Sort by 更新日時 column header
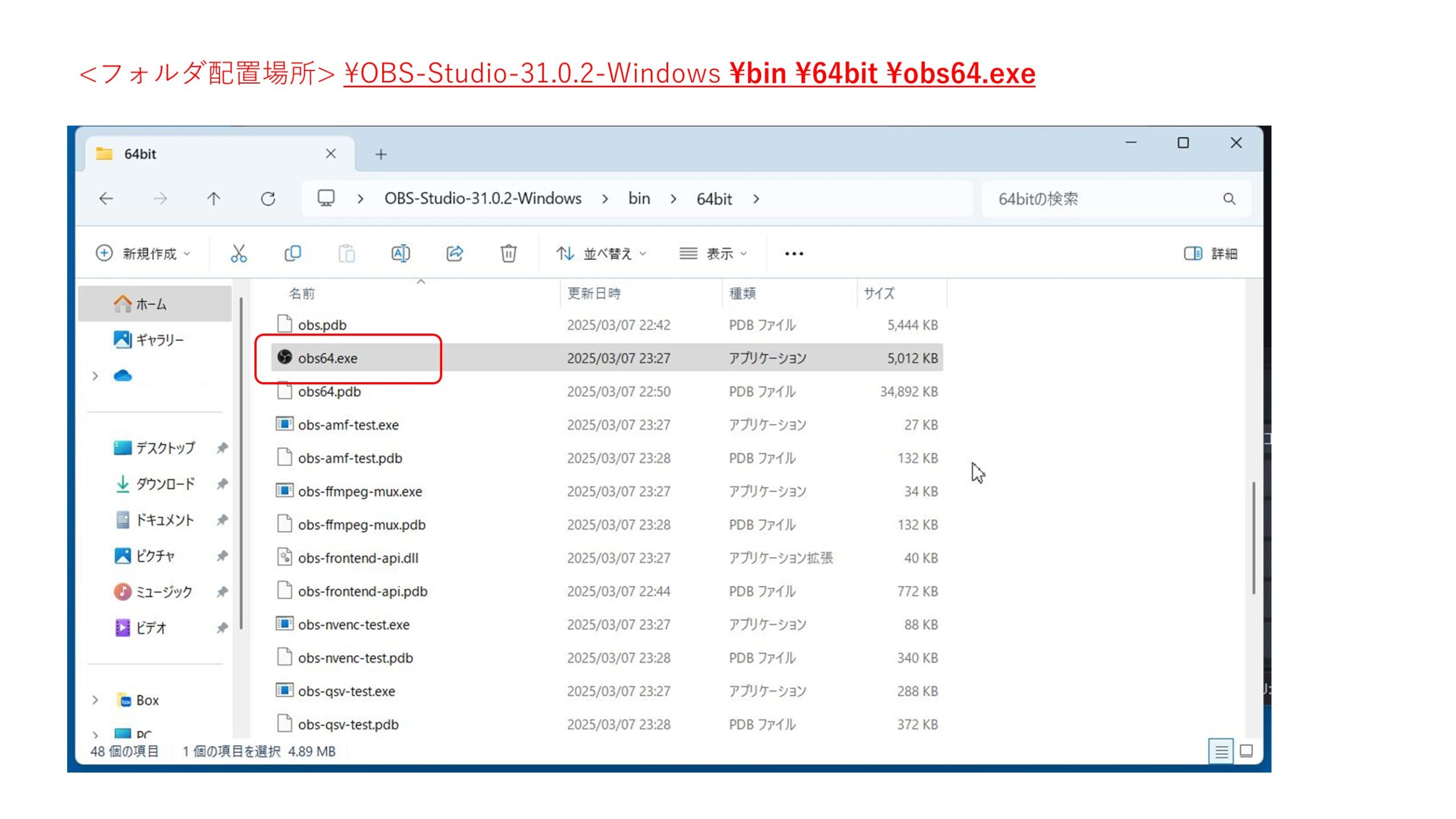The image size is (1456, 819). tap(642, 293)
